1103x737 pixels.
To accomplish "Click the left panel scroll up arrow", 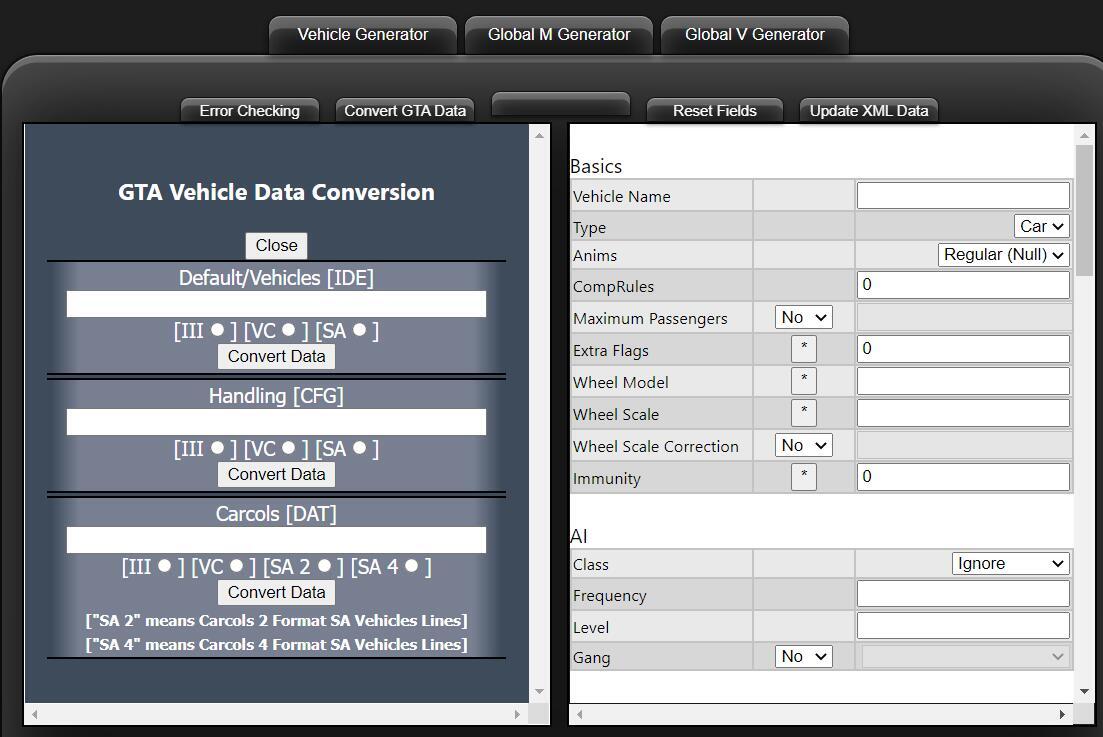I will [540, 135].
